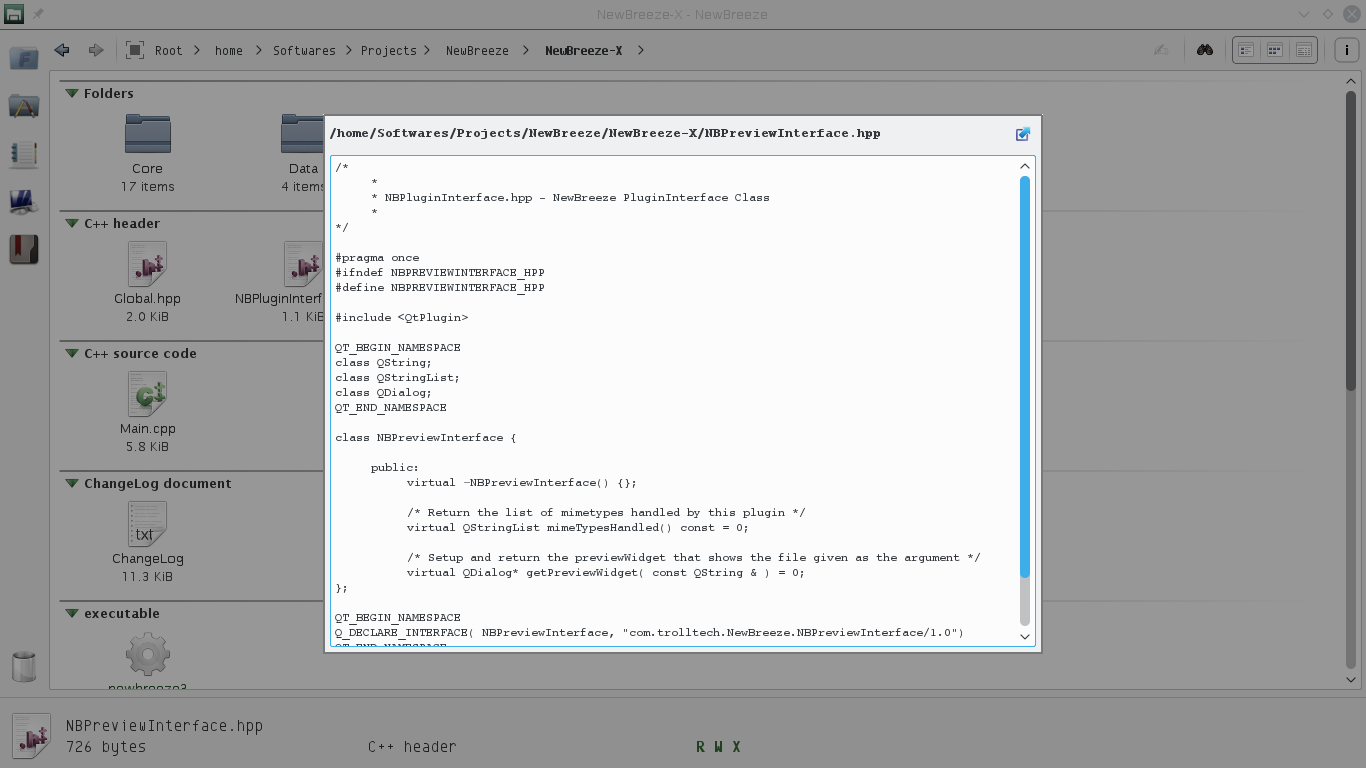Viewport: 1366px width, 768px height.
Task: Click the '#include <QtPlugin>' line
Action: tap(401, 317)
